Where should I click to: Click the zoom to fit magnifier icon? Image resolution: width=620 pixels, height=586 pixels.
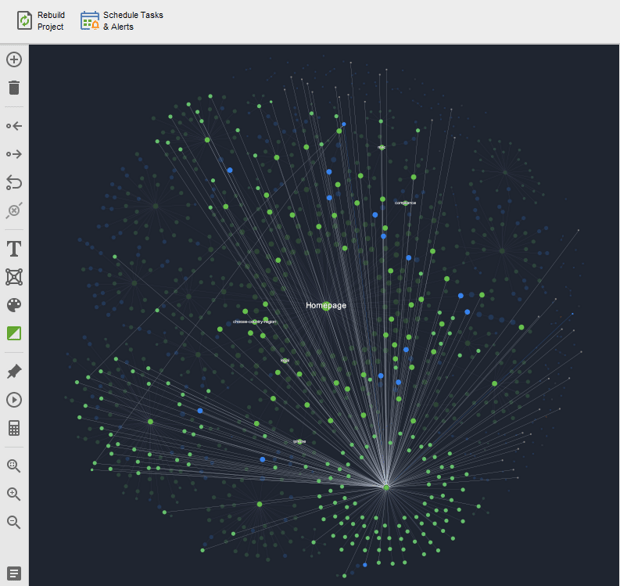point(14,466)
